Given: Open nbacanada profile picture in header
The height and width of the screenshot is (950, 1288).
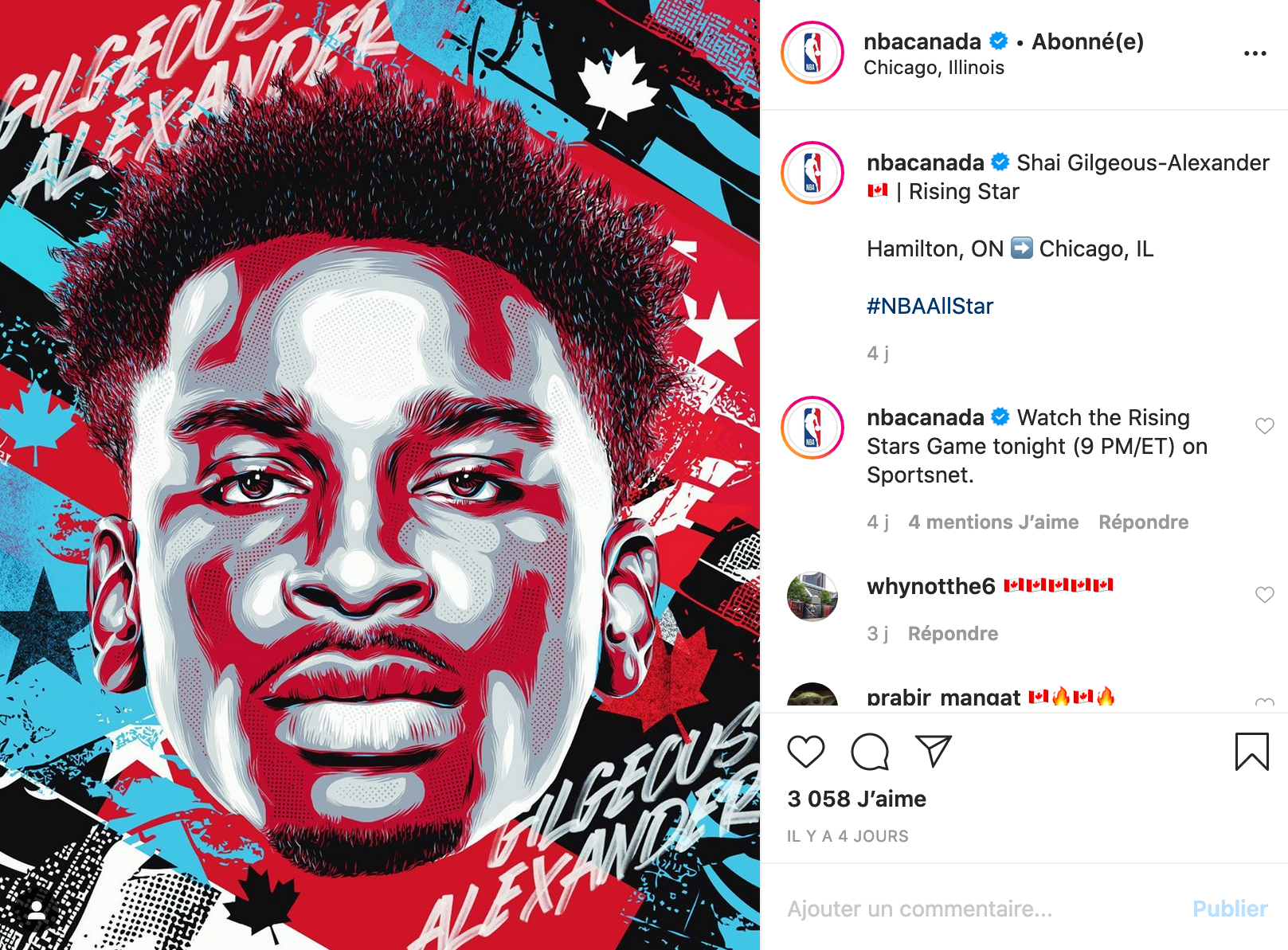Looking at the screenshot, I should pyautogui.click(x=812, y=53).
